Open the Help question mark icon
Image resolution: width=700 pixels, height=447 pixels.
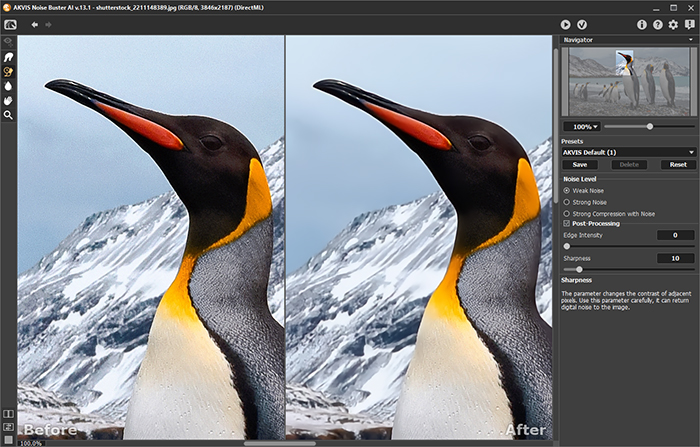click(x=657, y=24)
